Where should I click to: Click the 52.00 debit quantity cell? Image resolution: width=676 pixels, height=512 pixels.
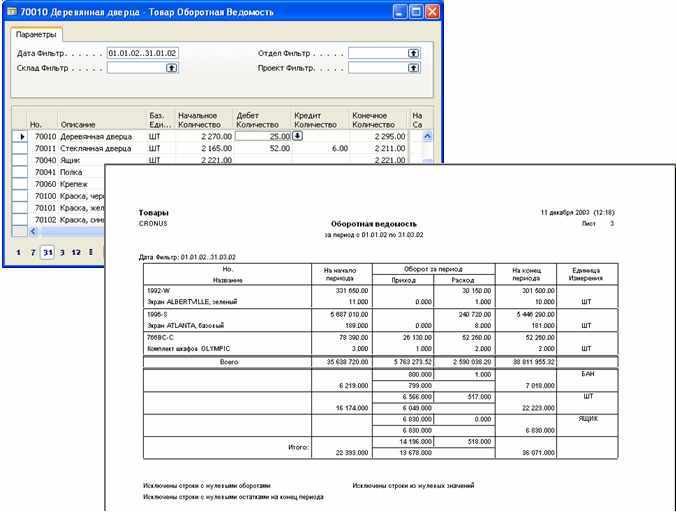pos(263,148)
